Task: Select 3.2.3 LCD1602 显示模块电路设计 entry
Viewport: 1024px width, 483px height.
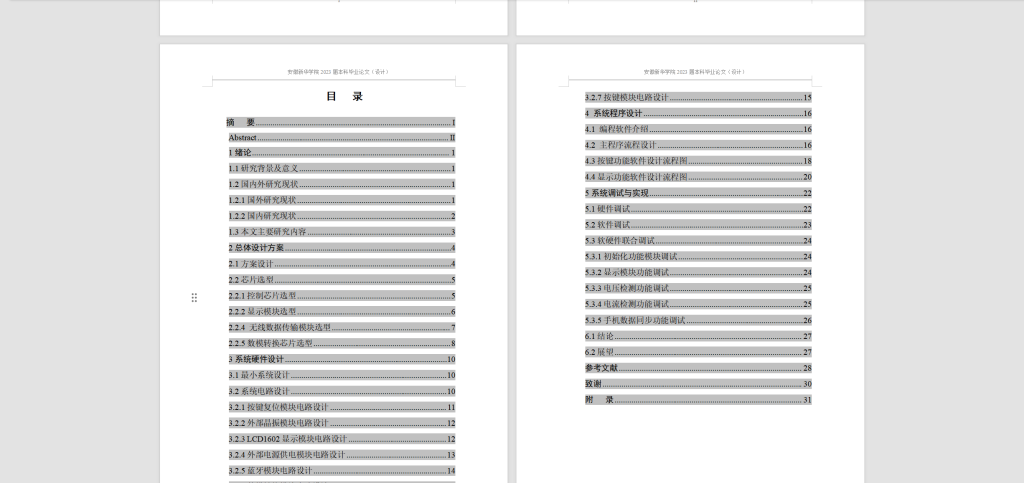Action: tap(288, 439)
